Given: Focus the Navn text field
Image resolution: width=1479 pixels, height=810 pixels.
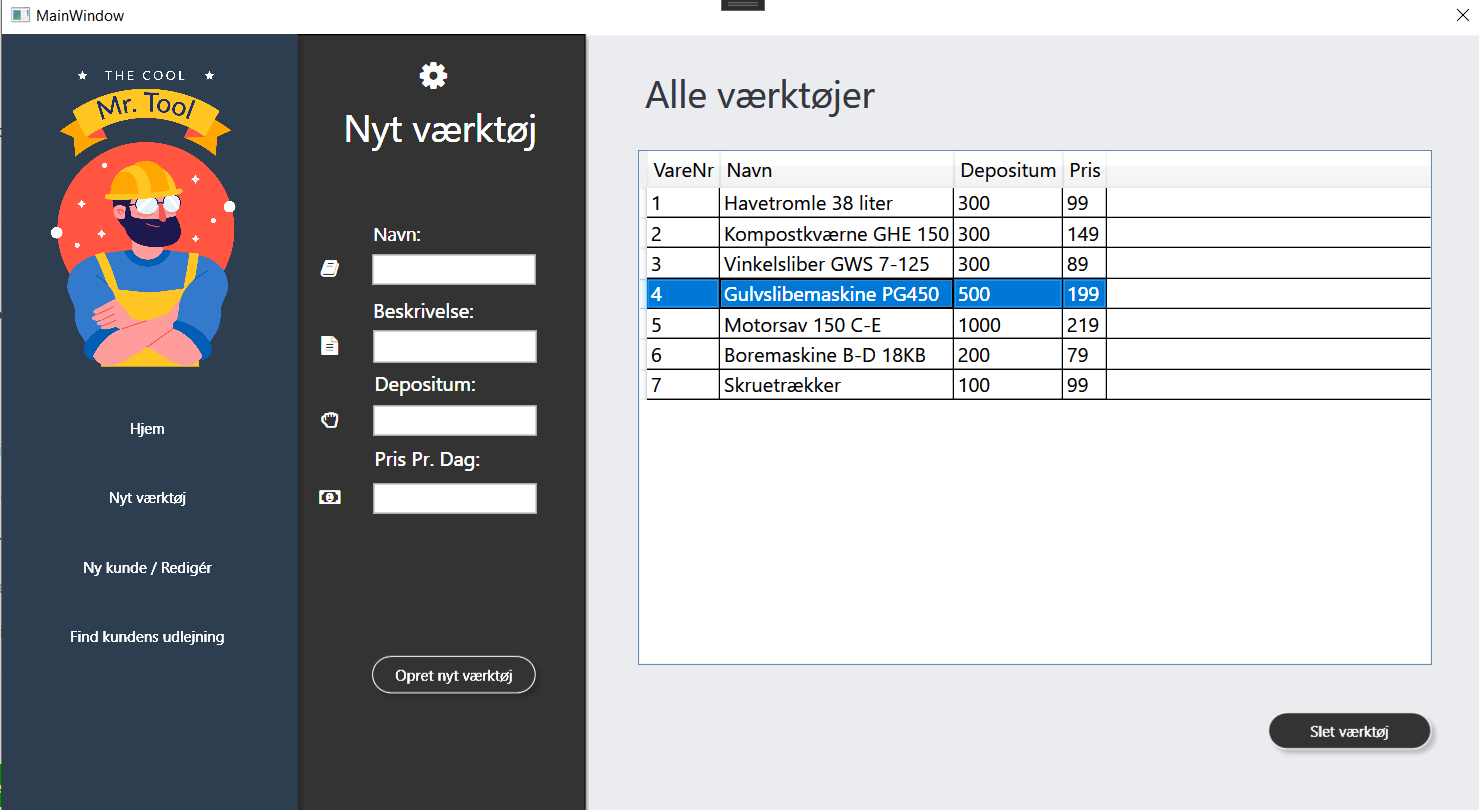Looking at the screenshot, I should tap(454, 269).
